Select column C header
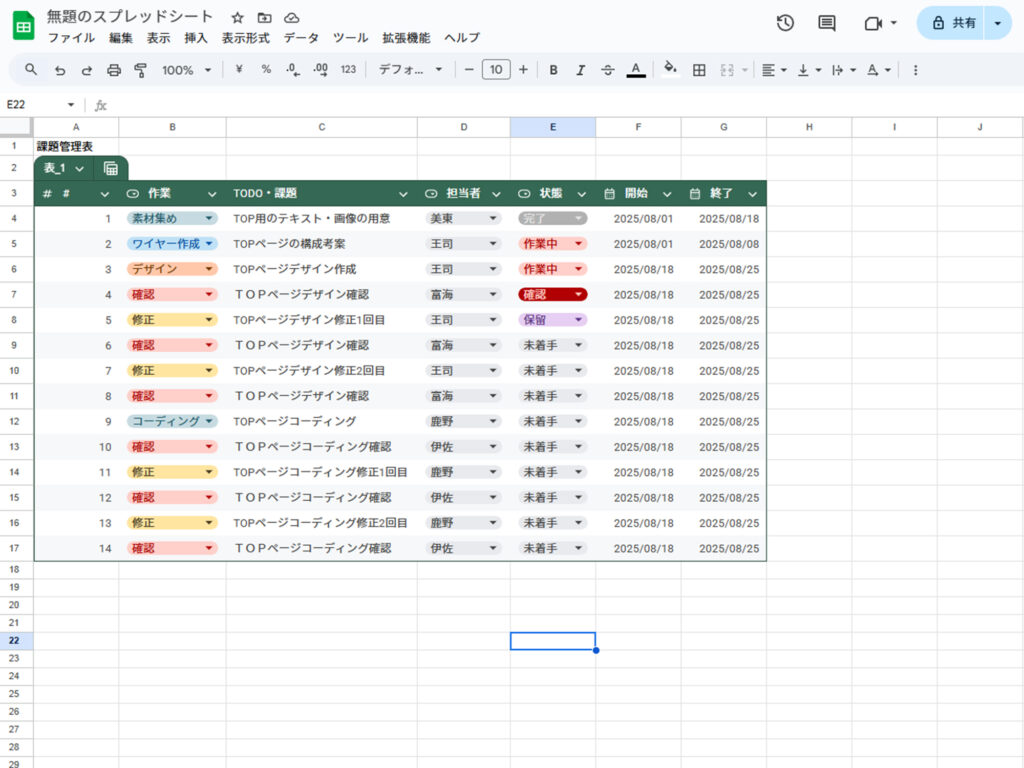 tap(321, 127)
